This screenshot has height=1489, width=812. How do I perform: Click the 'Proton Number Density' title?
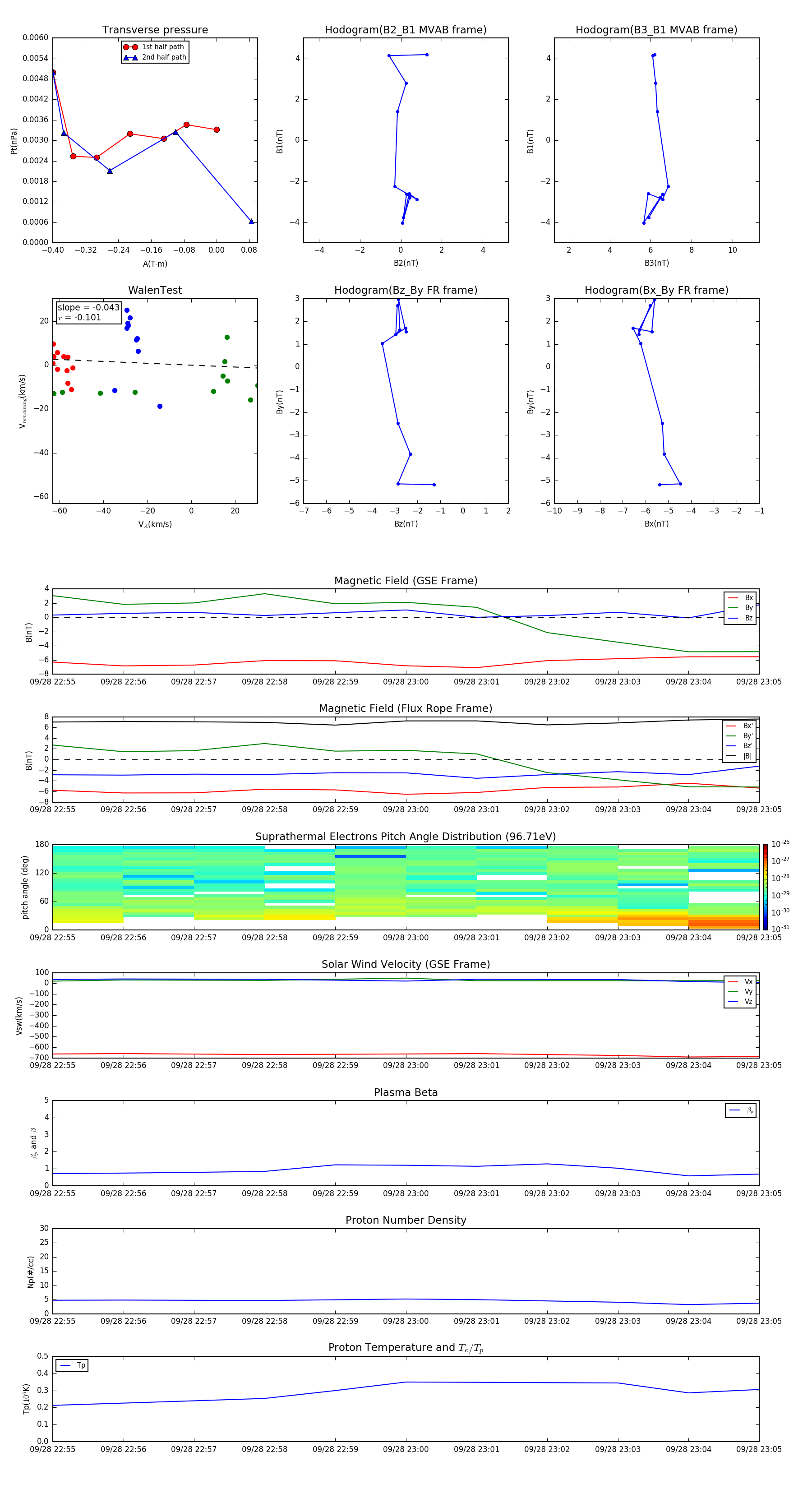coord(406,1220)
